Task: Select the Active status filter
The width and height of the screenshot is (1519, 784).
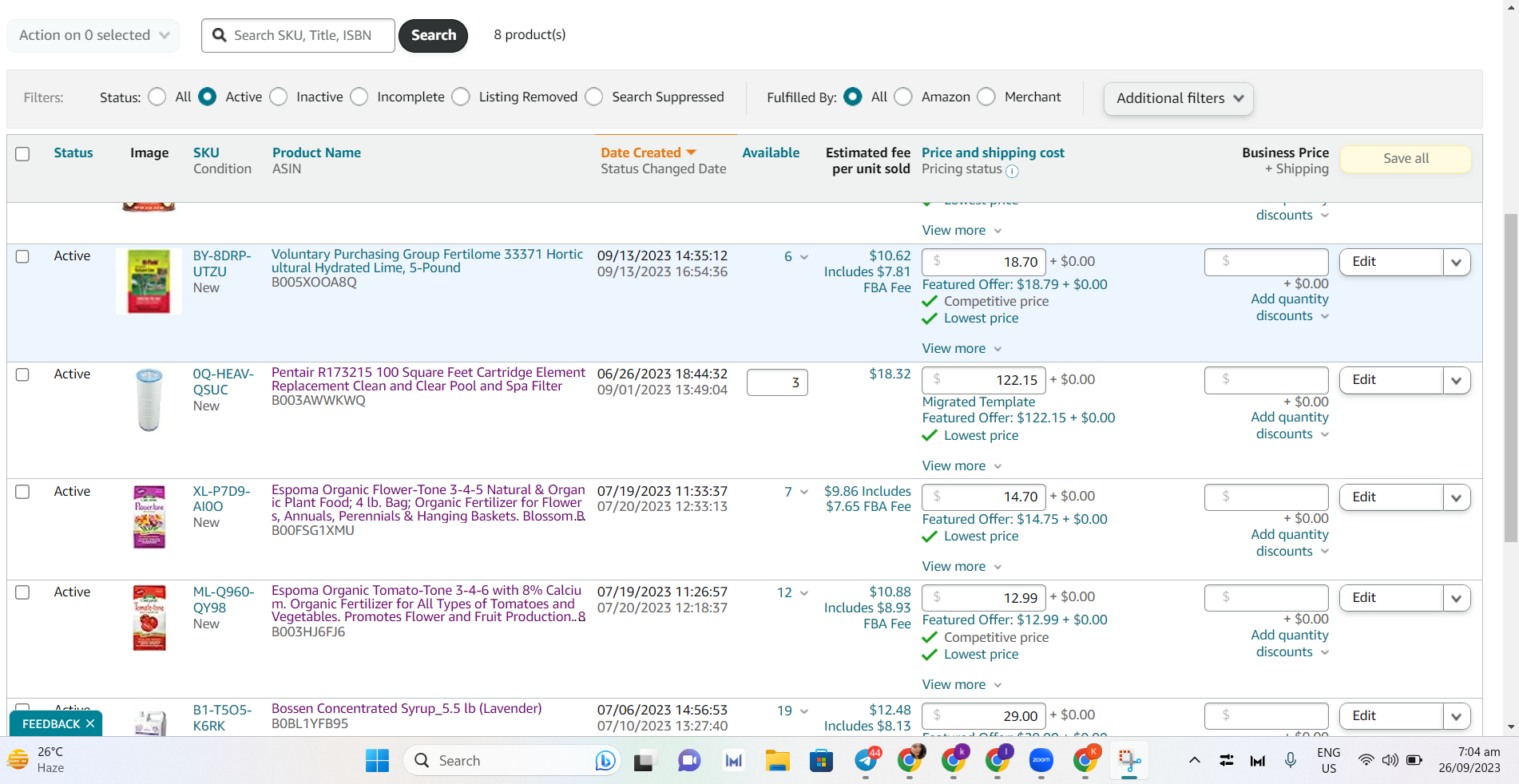Action: [x=207, y=97]
